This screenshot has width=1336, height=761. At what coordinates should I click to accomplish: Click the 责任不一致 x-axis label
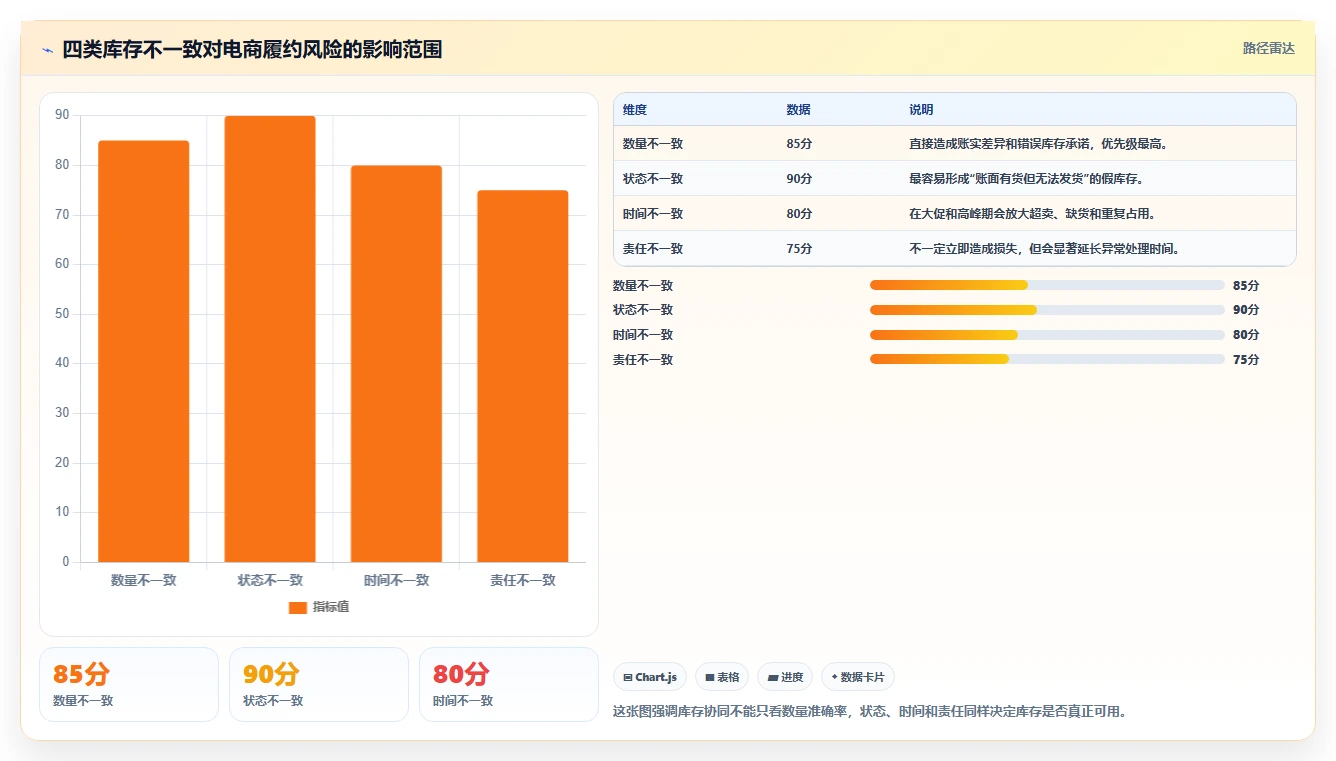point(522,580)
